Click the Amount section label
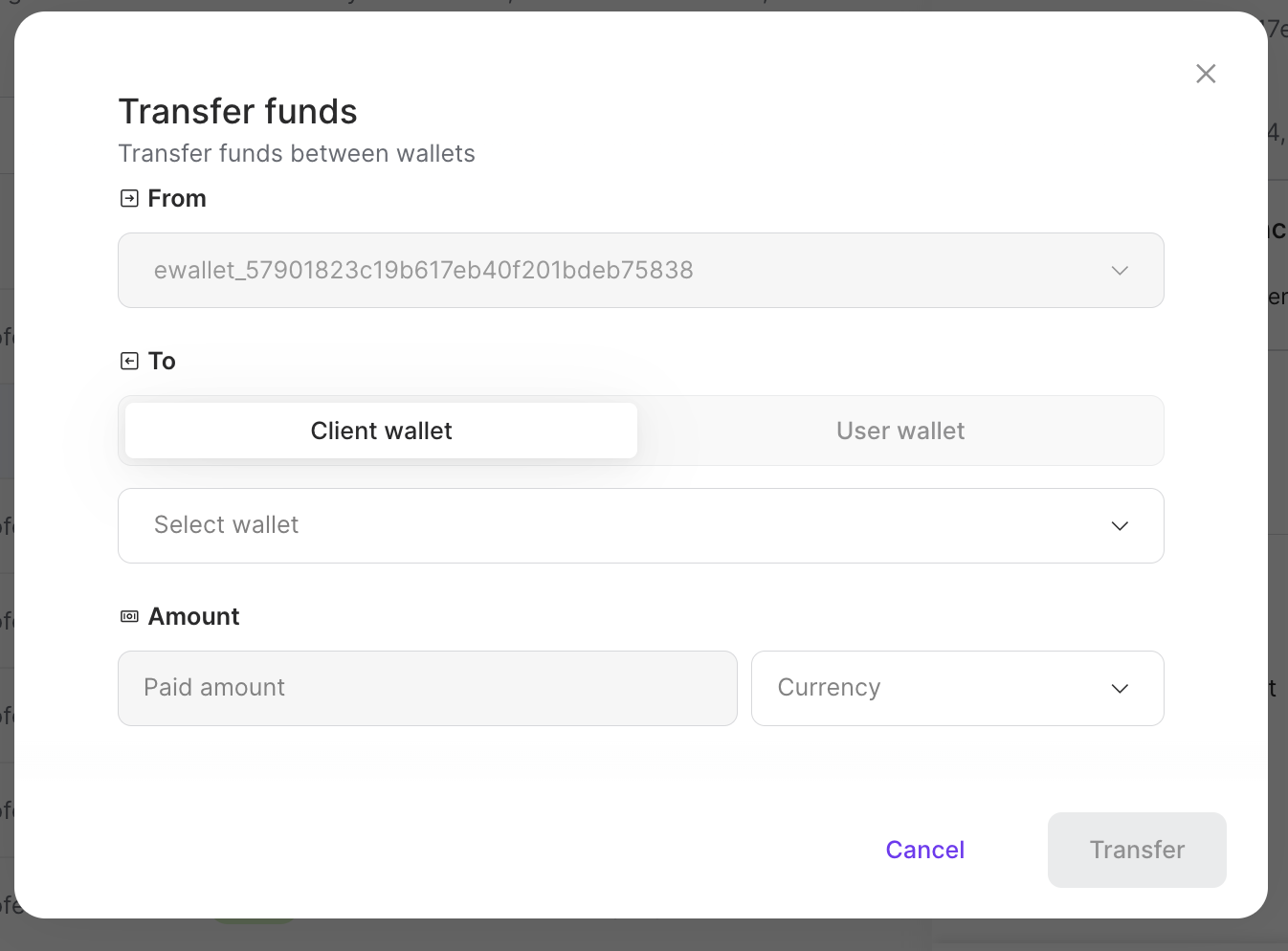The width and height of the screenshot is (1288, 951). pyautogui.click(x=193, y=616)
